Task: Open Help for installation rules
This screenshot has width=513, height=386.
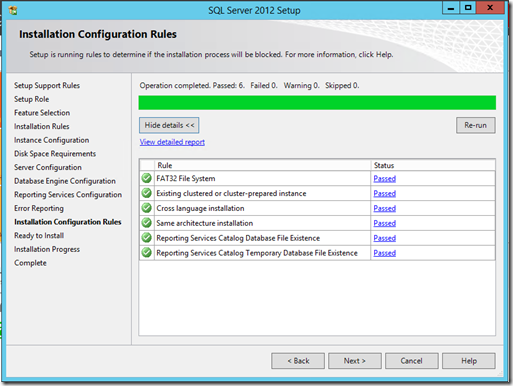Action: point(469,361)
